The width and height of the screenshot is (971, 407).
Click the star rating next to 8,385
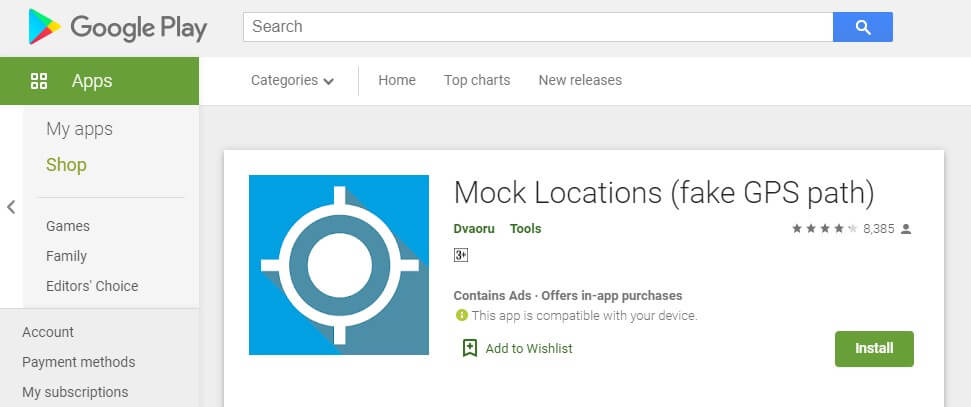pos(824,229)
